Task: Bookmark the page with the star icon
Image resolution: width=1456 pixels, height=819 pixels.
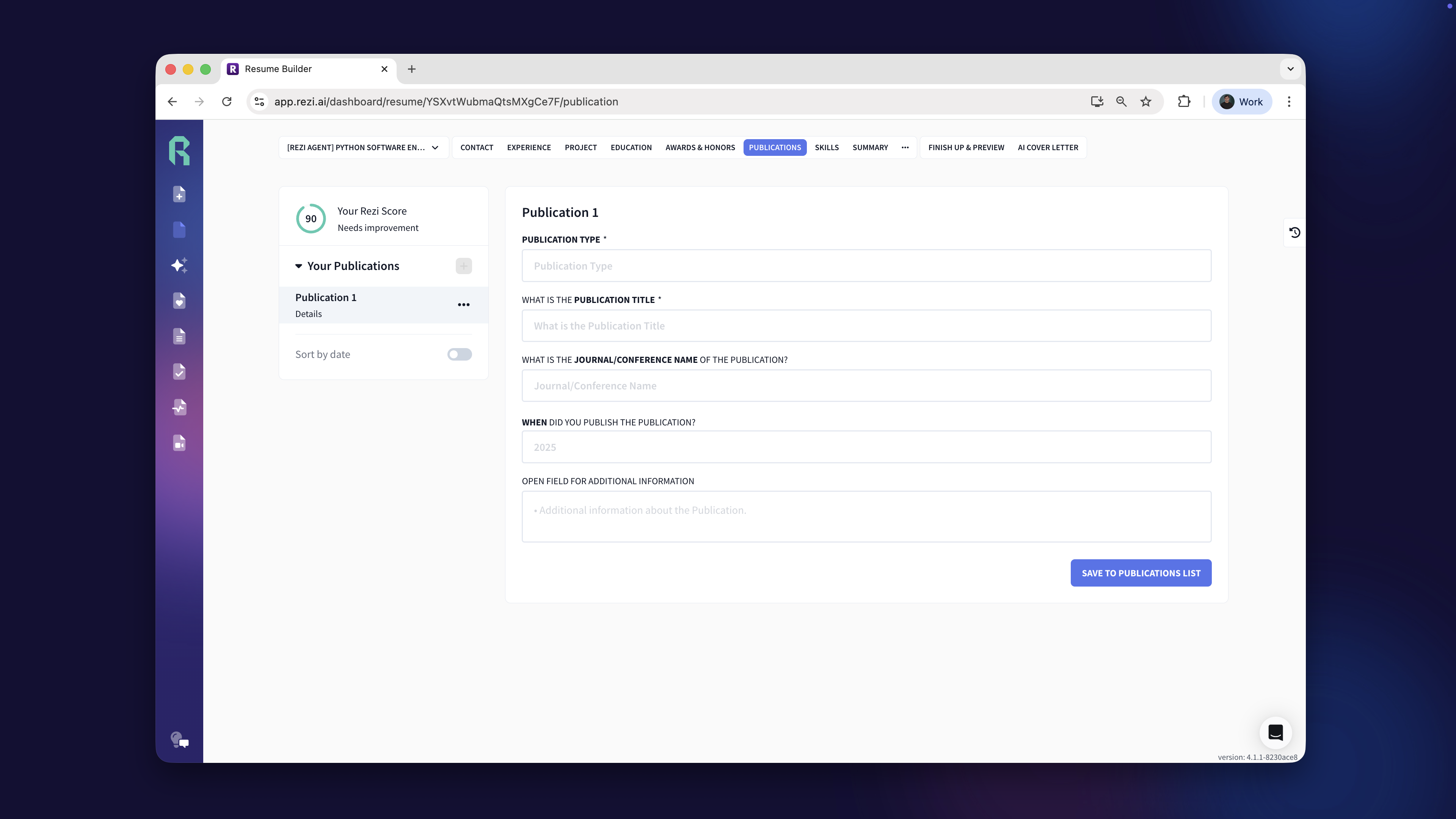Action: point(1146,102)
